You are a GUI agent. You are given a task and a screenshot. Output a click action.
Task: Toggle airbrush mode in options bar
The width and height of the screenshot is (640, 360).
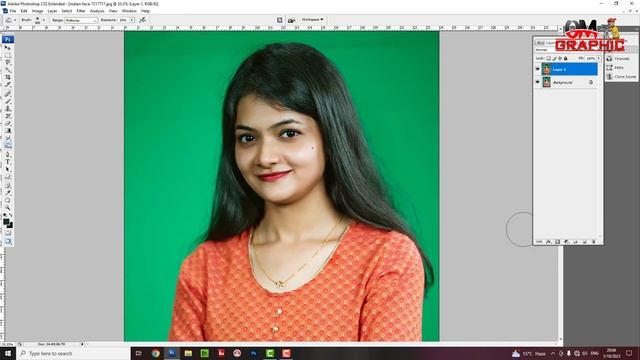pos(142,20)
